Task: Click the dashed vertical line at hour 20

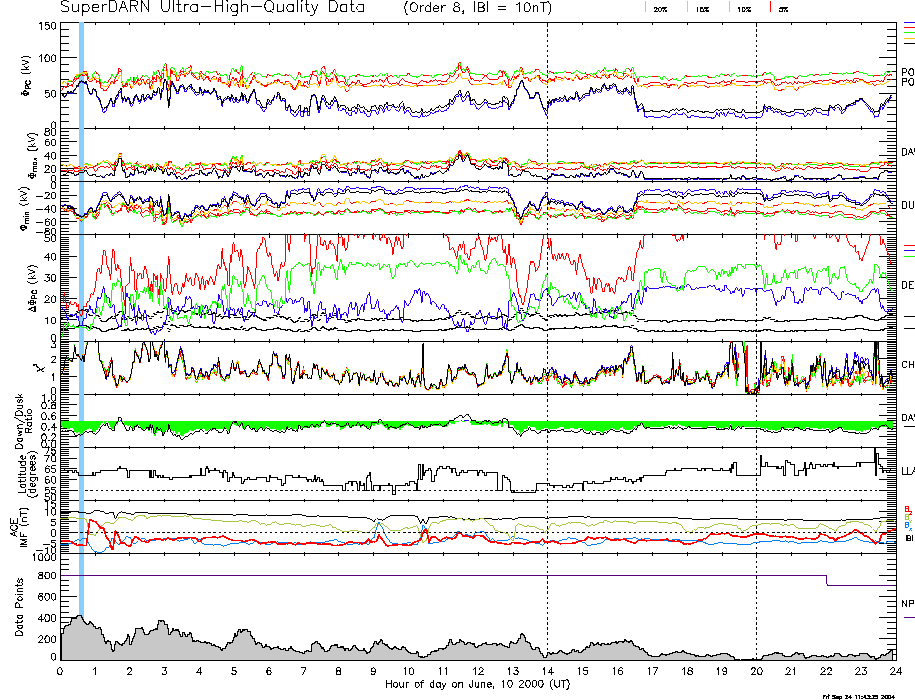Action: click(756, 300)
